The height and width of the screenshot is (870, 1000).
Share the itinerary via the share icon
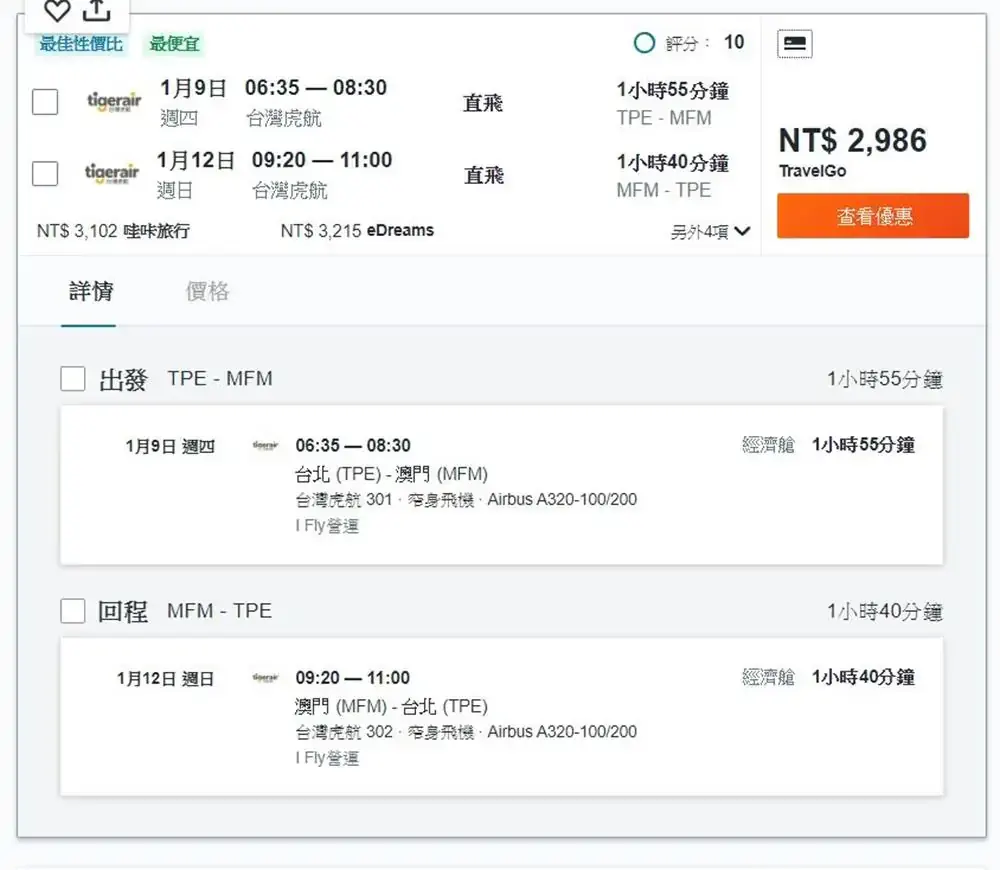coord(97,10)
